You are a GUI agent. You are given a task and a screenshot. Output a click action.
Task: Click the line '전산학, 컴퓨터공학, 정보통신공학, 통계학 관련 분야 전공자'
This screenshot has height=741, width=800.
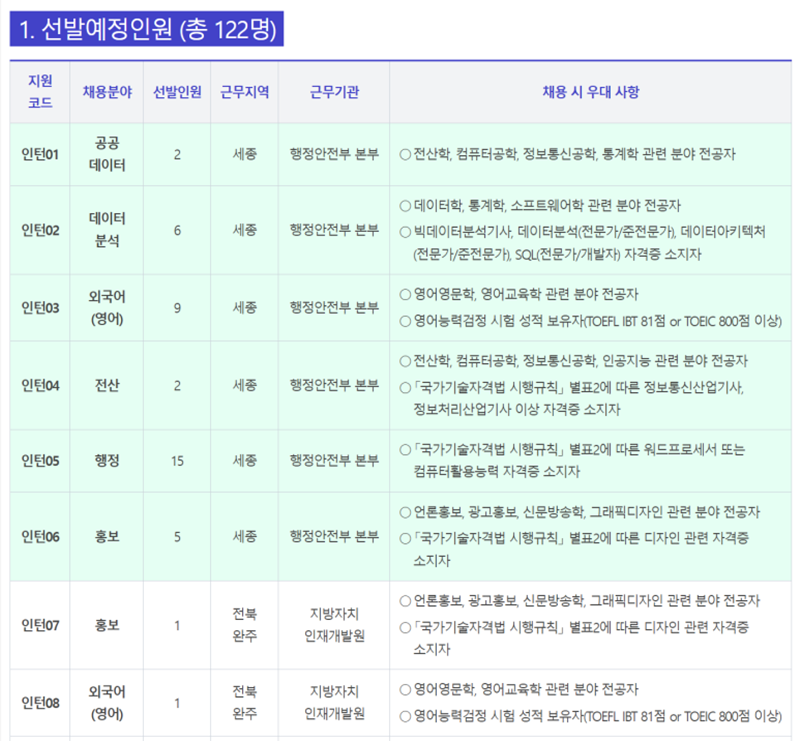(568, 154)
